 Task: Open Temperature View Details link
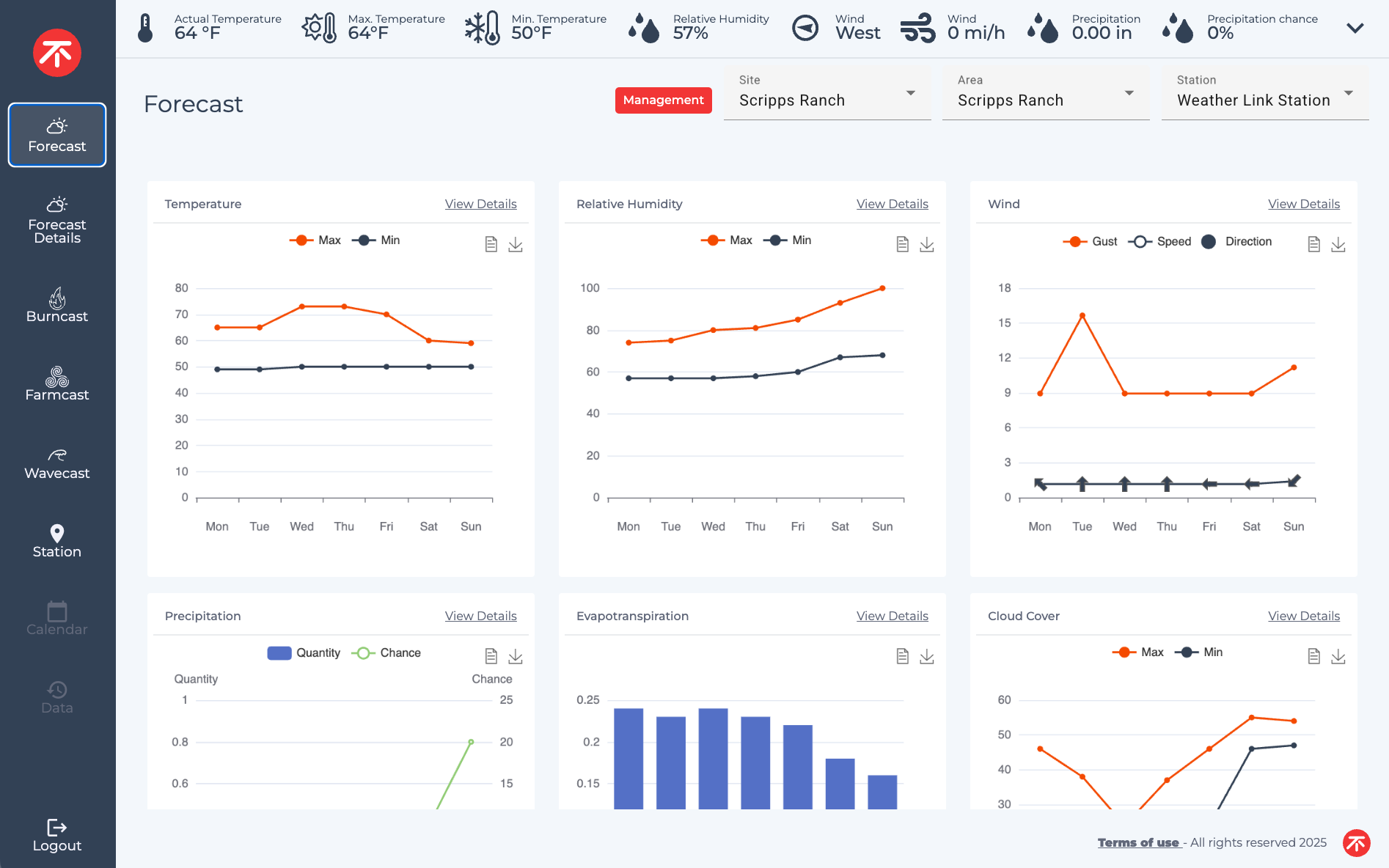click(x=480, y=204)
